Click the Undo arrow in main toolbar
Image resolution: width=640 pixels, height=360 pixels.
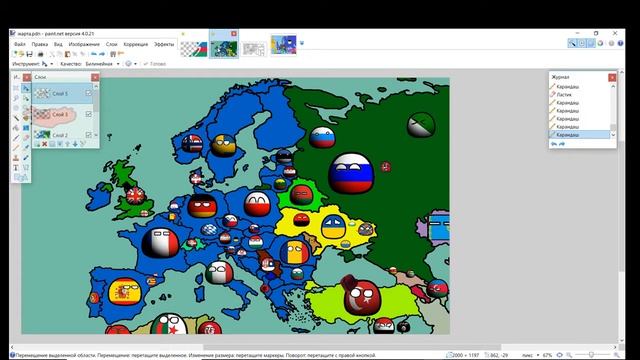pos(94,54)
